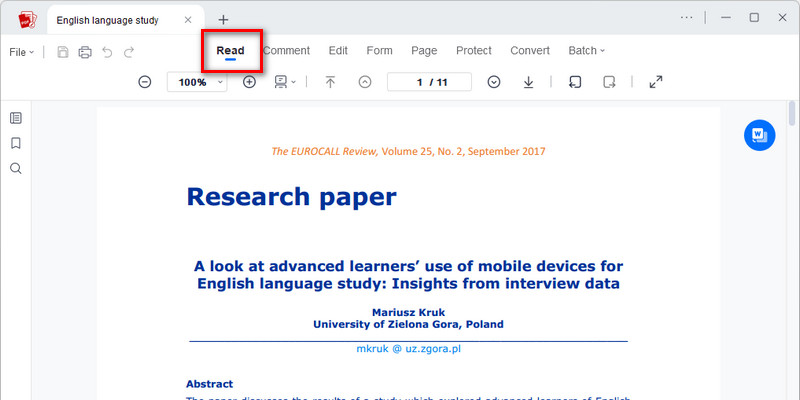This screenshot has width=800, height=400.
Task: Switch to the Edit tab
Action: coord(338,51)
